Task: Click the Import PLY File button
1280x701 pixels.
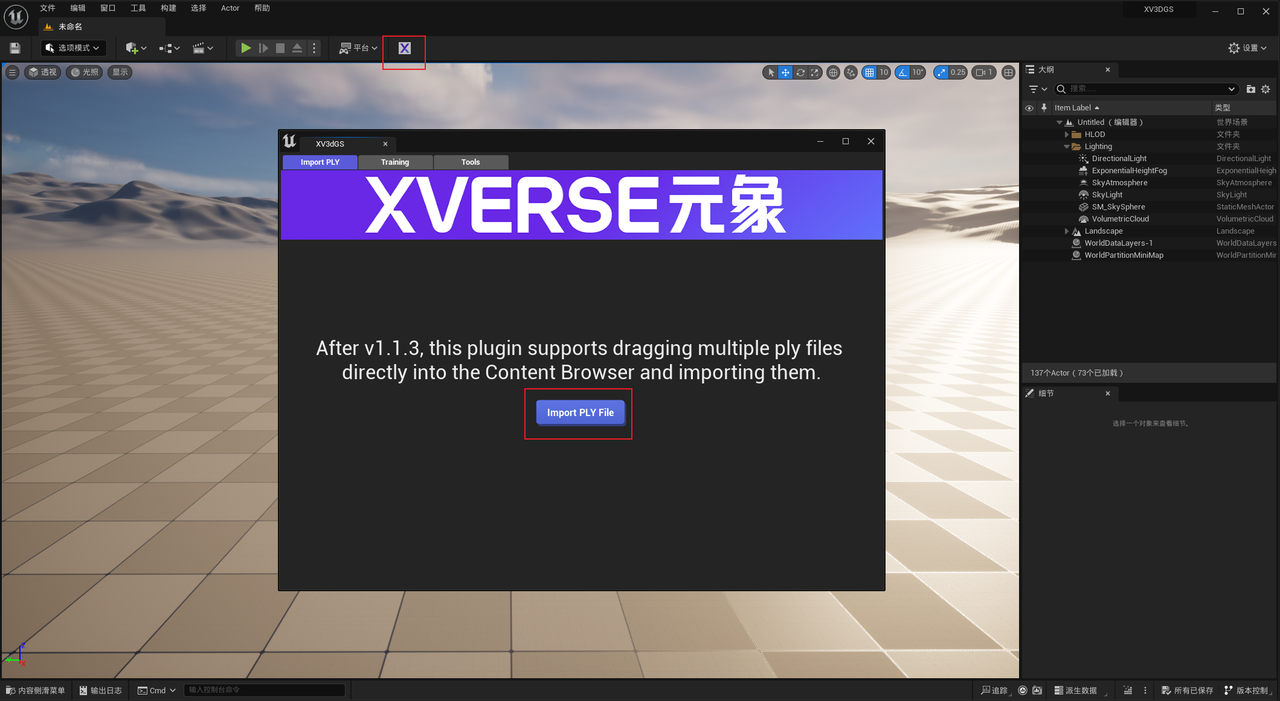Action: (x=580, y=412)
